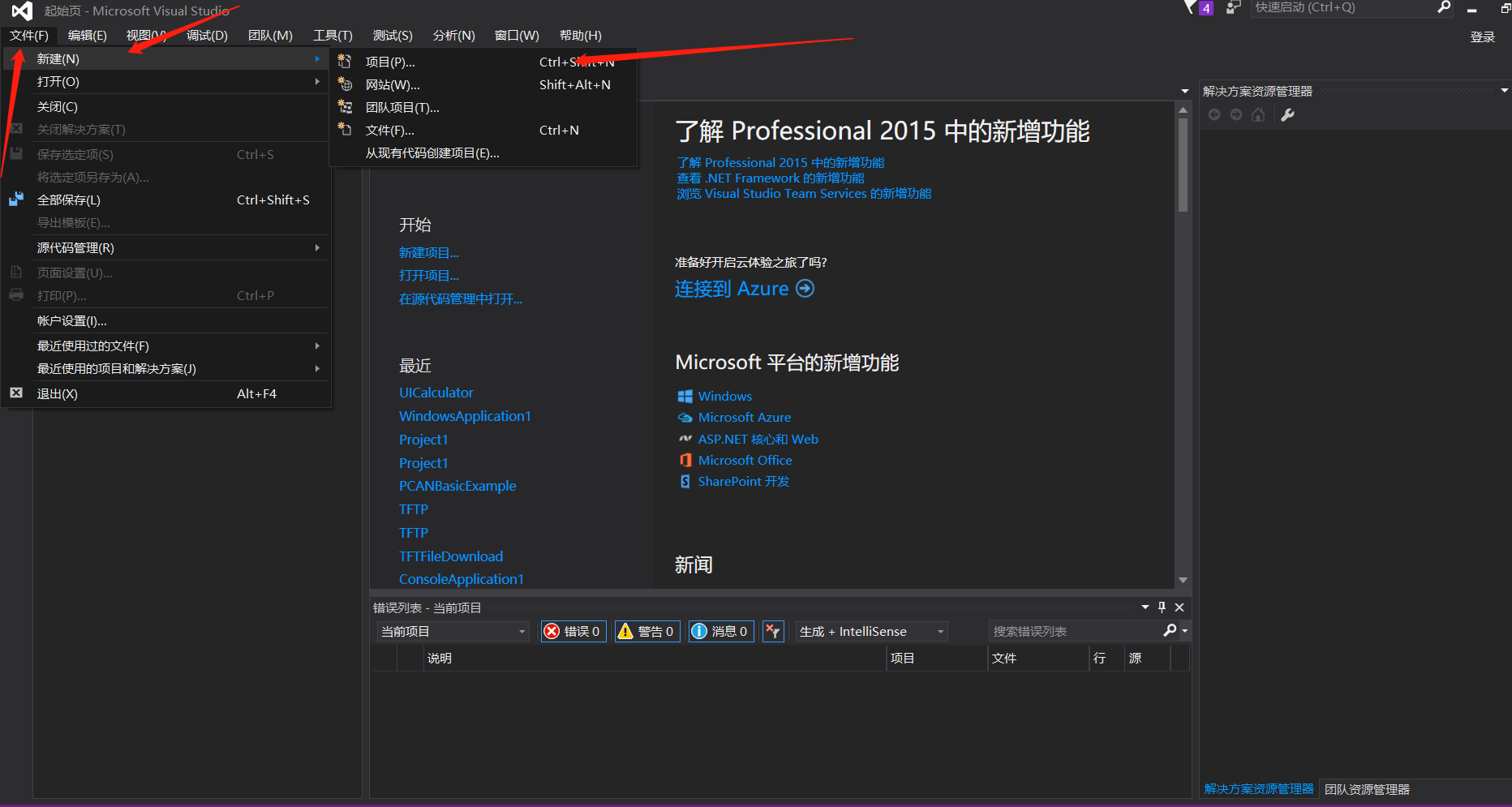Expand the Open submenu arrow
The image size is (1512, 807).
click(317, 81)
